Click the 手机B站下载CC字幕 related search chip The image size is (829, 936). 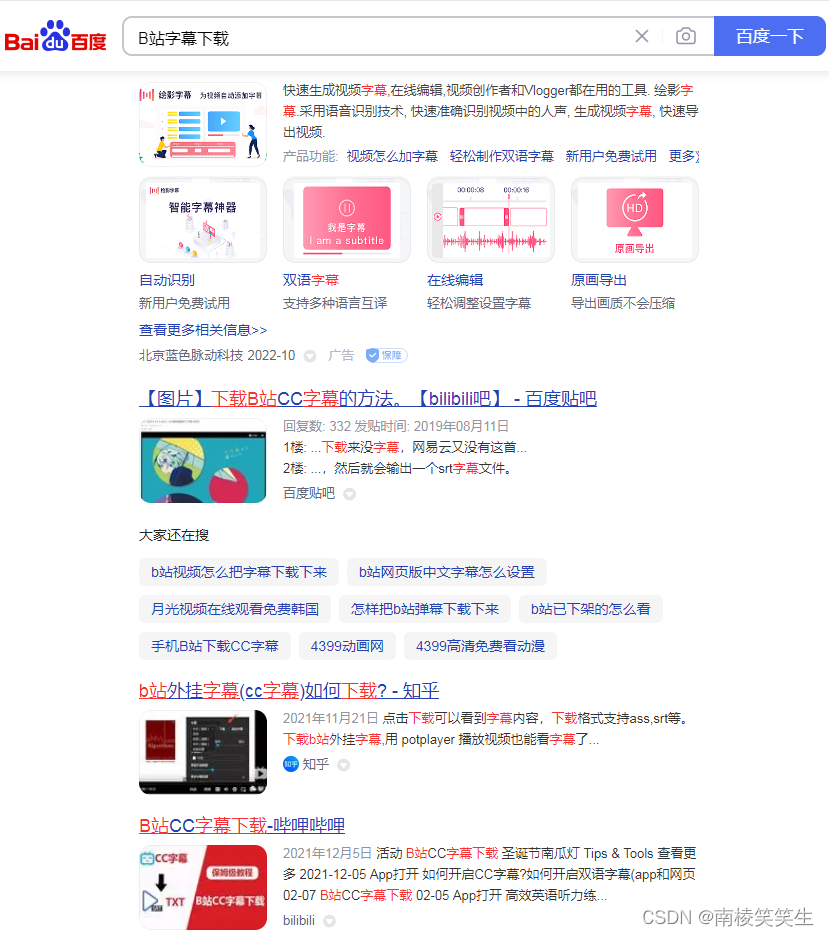(x=214, y=646)
